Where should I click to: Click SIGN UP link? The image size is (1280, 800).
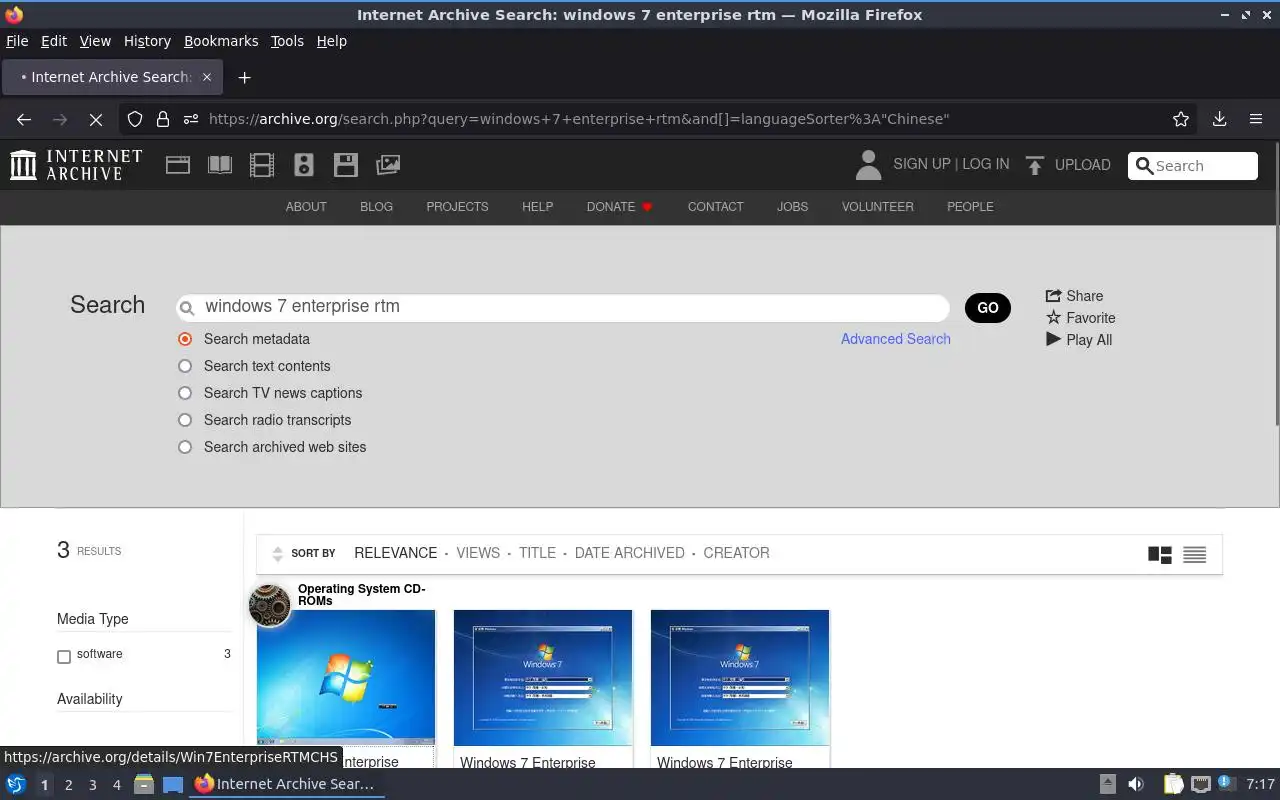(x=922, y=164)
